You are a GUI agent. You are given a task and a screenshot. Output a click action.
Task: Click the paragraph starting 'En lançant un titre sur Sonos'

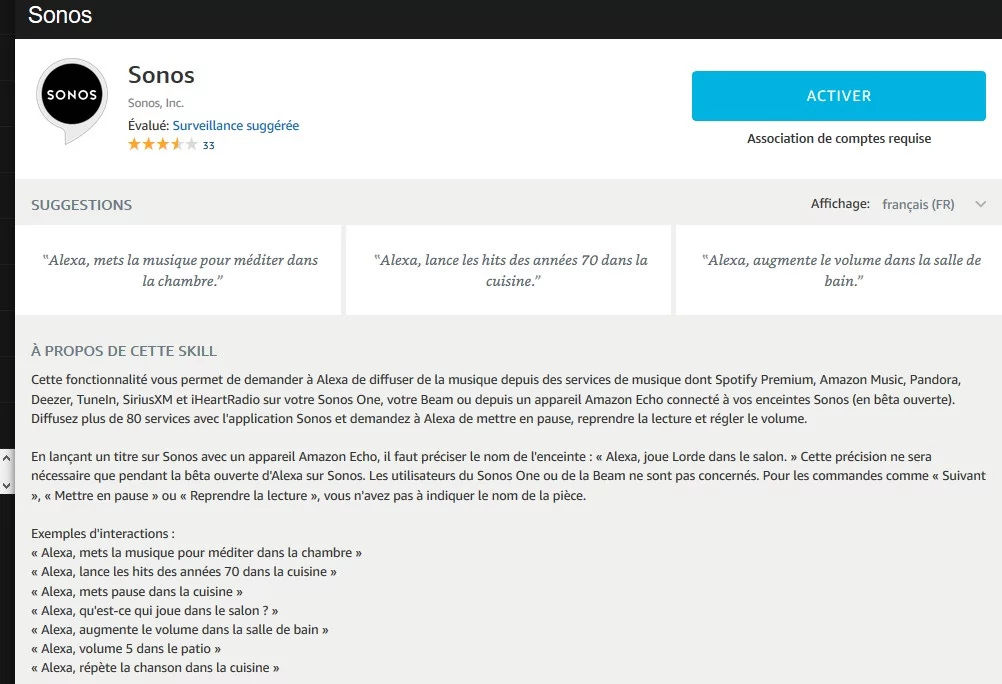(x=509, y=476)
